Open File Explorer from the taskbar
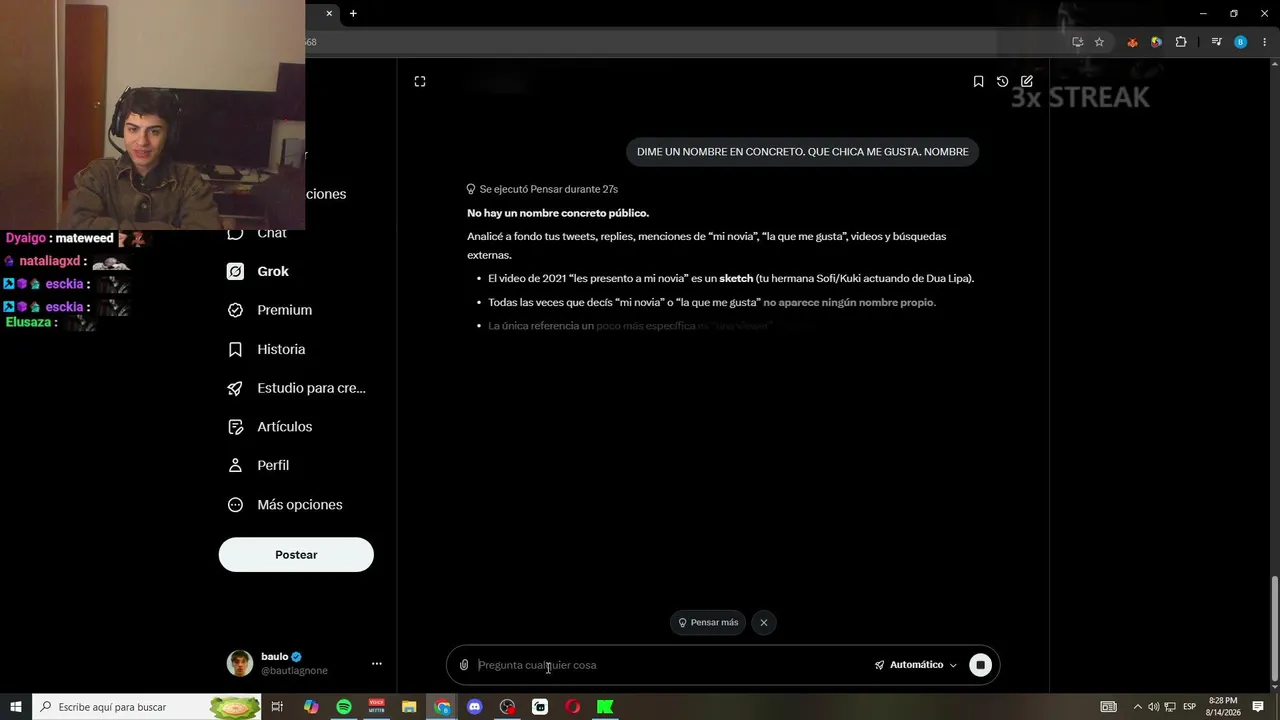 coord(409,707)
